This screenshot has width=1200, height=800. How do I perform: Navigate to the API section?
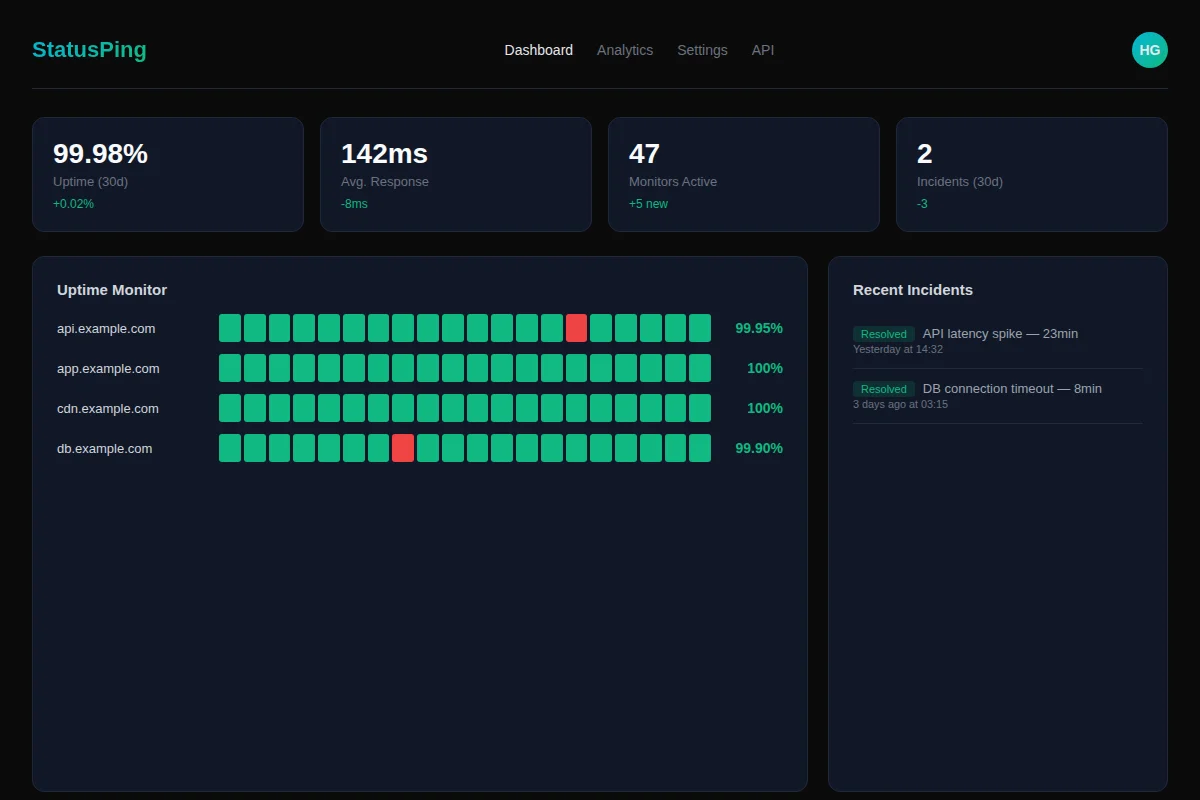[763, 50]
